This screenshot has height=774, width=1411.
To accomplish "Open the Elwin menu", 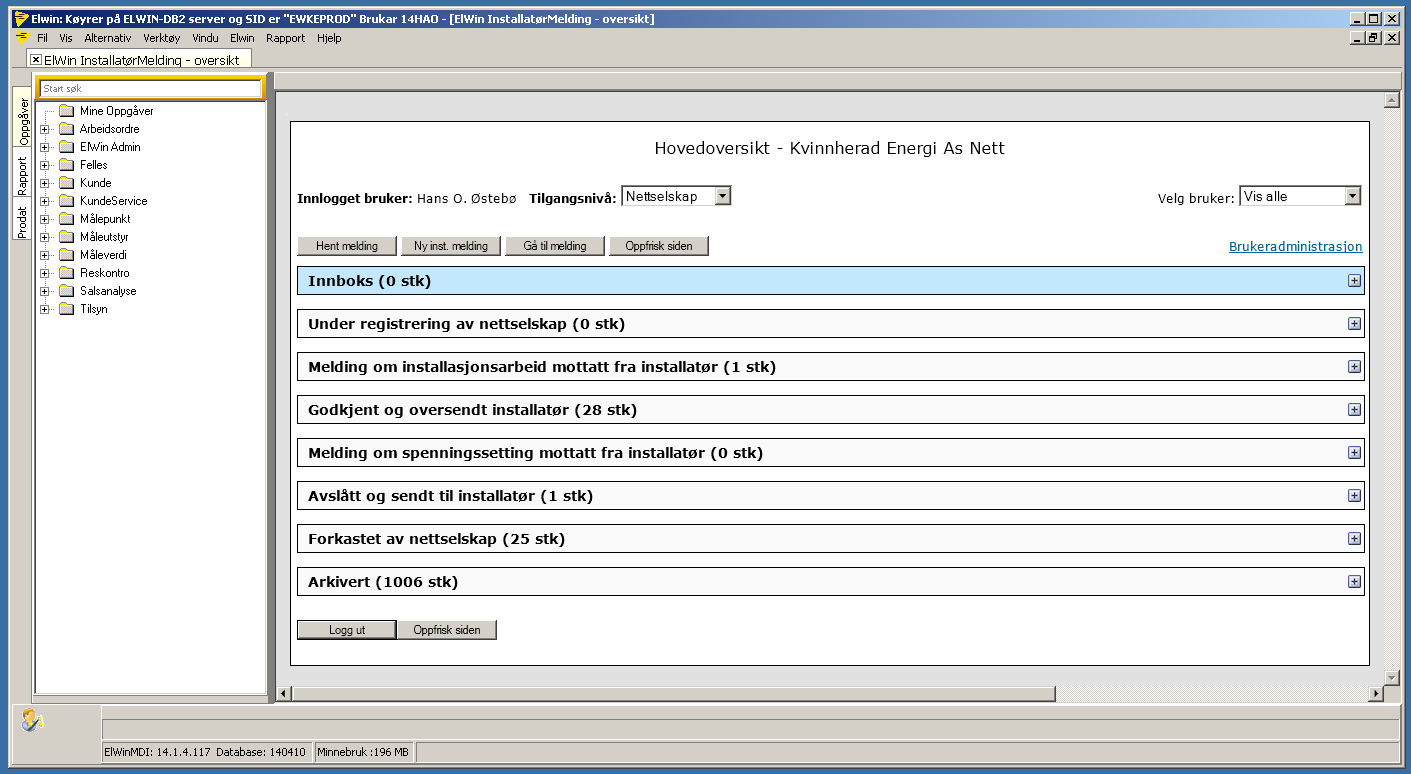I will click(x=242, y=38).
